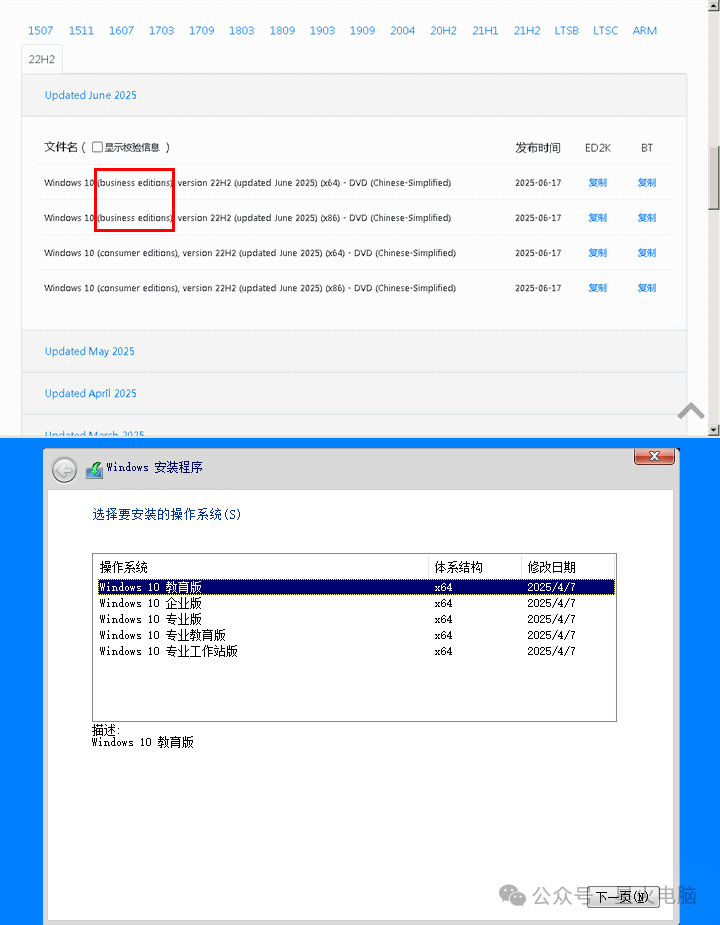The image size is (720, 925).
Task: Close the Windows Setup dialog
Action: [x=654, y=456]
